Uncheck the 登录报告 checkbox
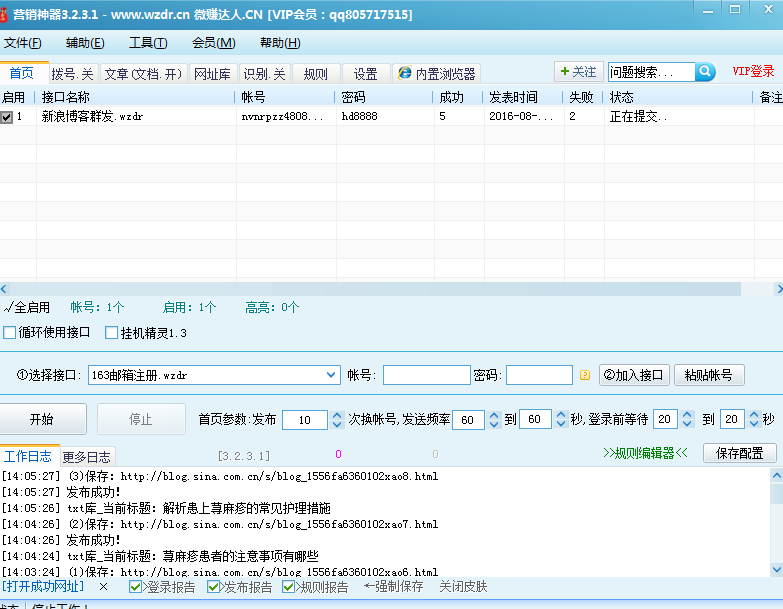The height and width of the screenshot is (609, 783). [x=136, y=587]
